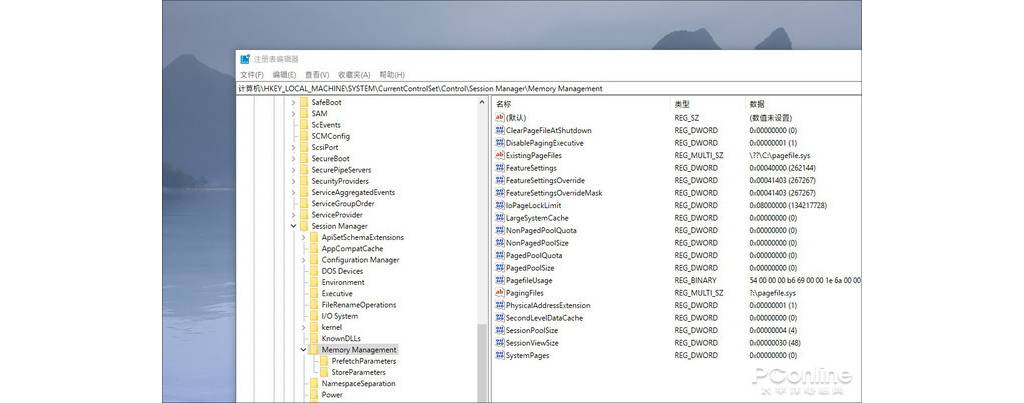Collapse the Session Manager key
1024x403 pixels.
coord(294,226)
